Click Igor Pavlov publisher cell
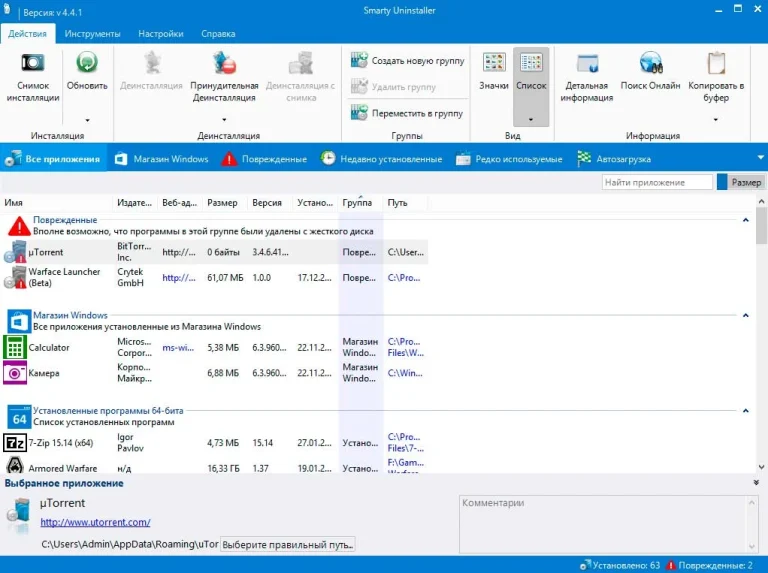Screen dimensions: 768x573 pos(130,443)
